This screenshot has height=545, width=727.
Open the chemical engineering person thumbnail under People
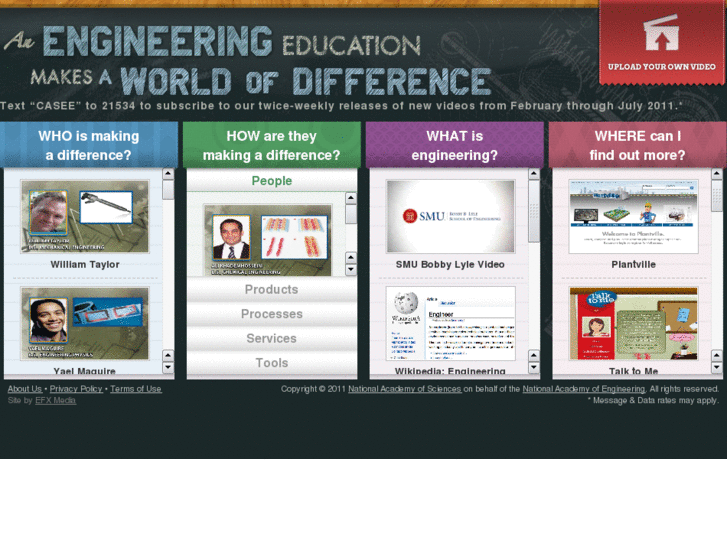coord(268,240)
